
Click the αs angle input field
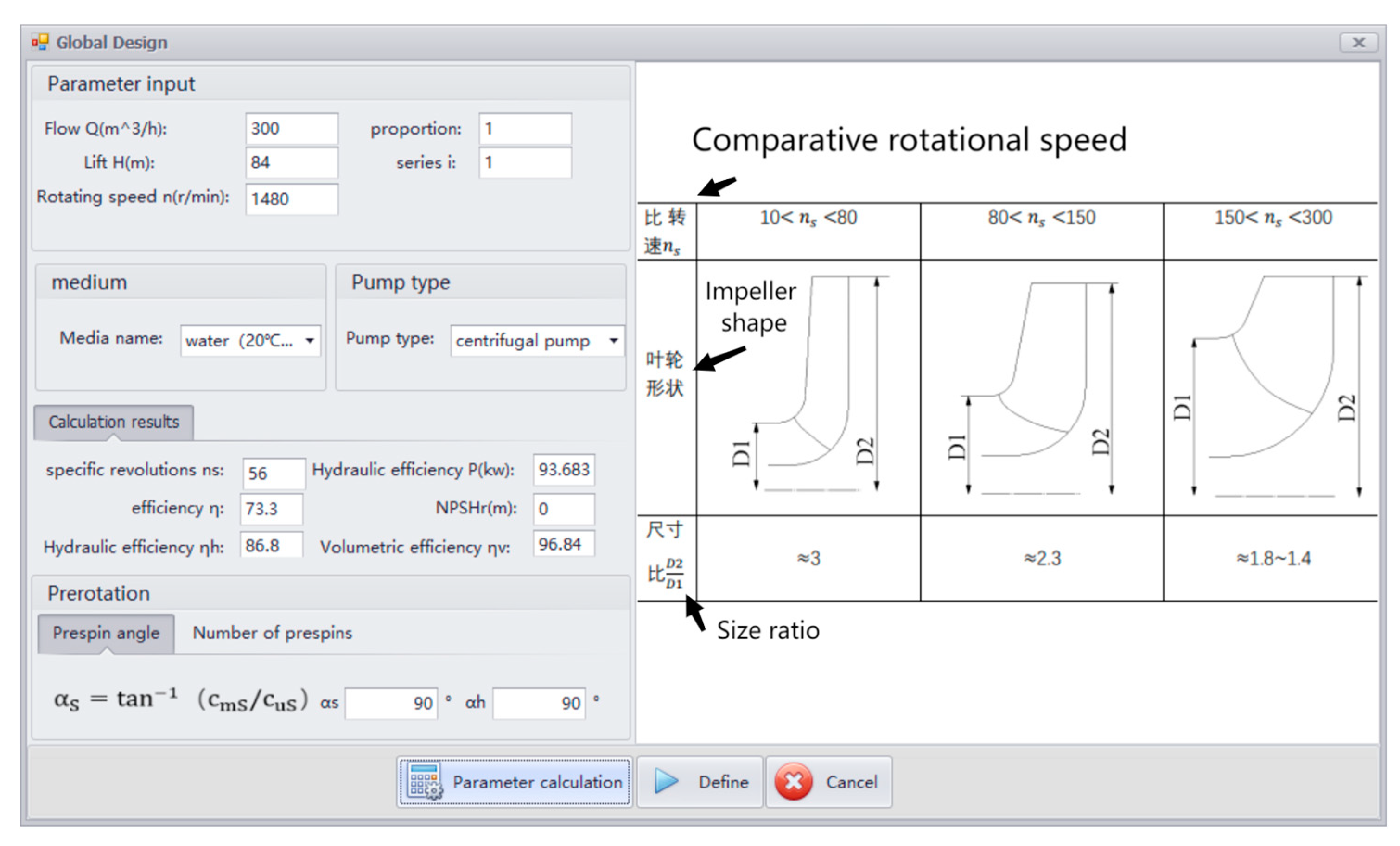tap(391, 703)
